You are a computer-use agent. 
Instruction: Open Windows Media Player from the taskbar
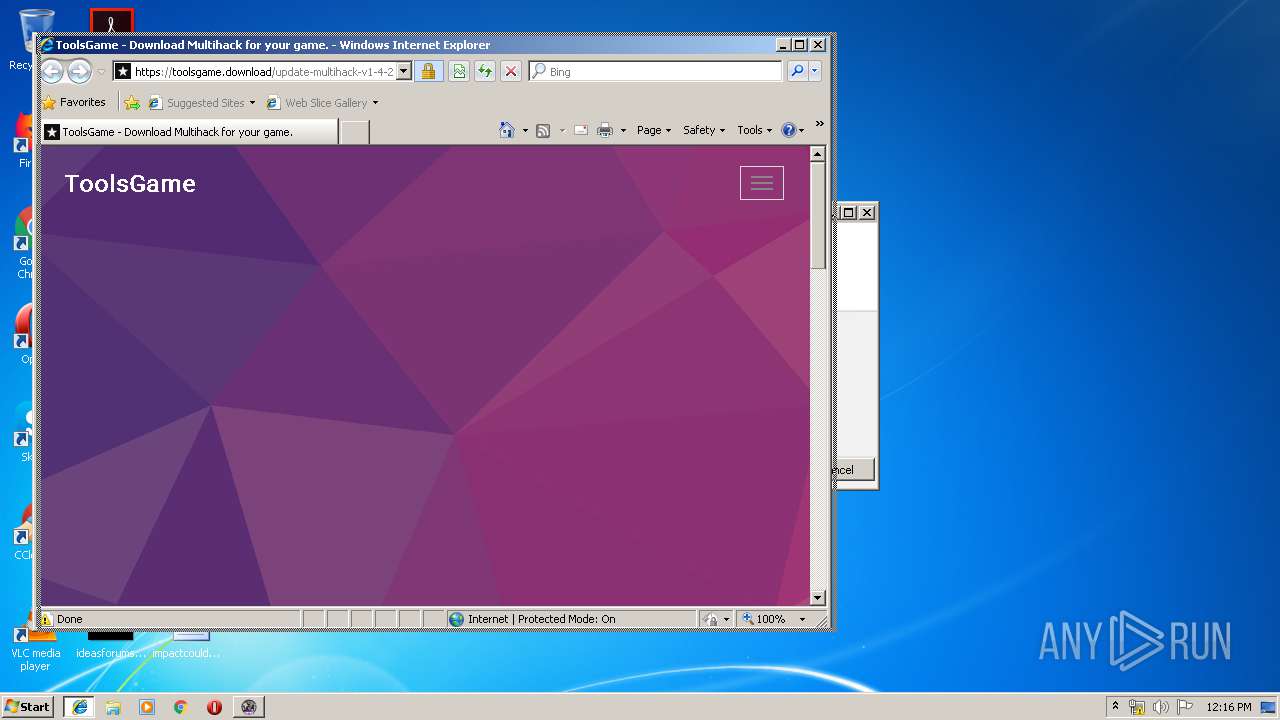[147, 706]
